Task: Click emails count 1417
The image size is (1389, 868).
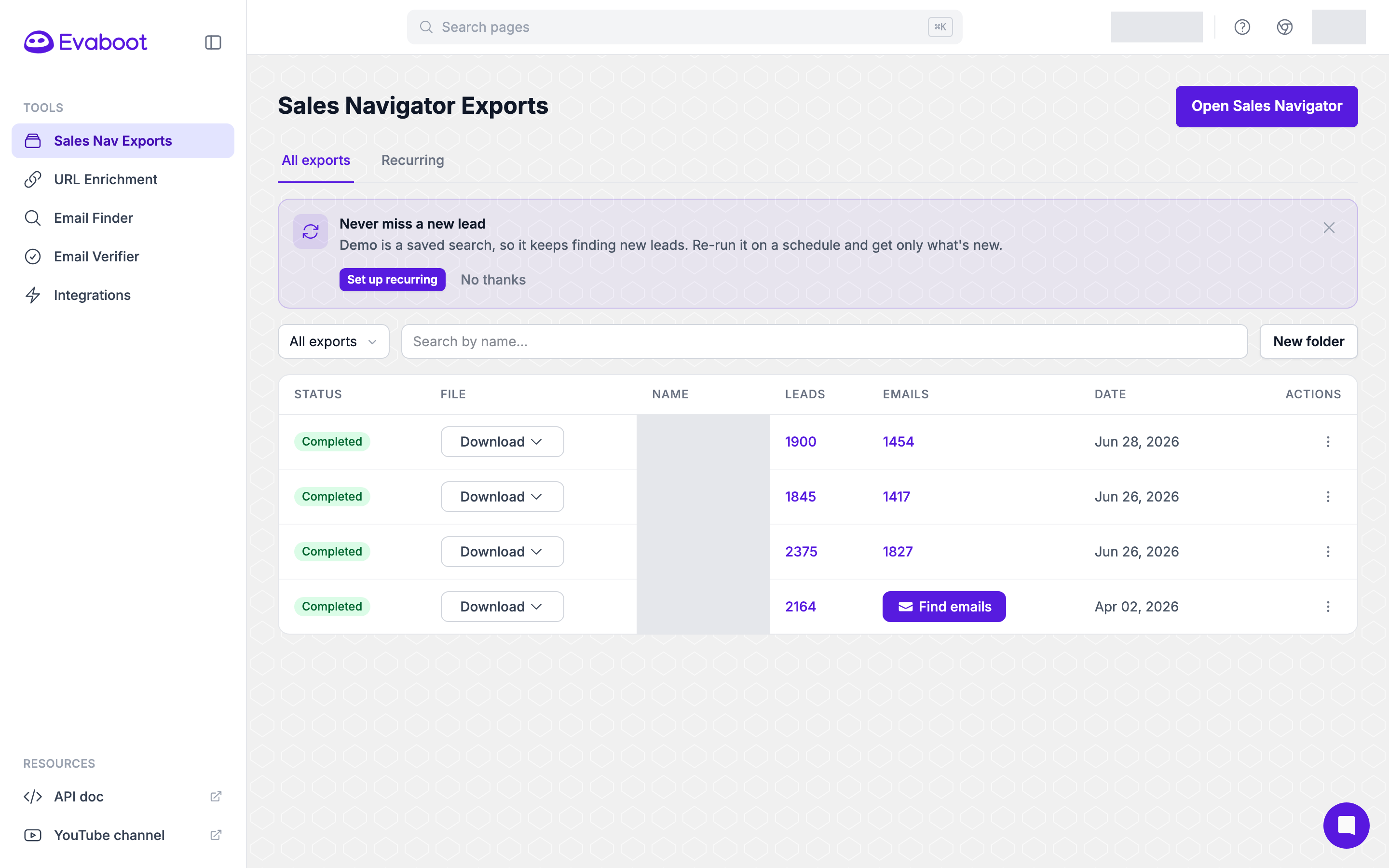Action: 897,497
